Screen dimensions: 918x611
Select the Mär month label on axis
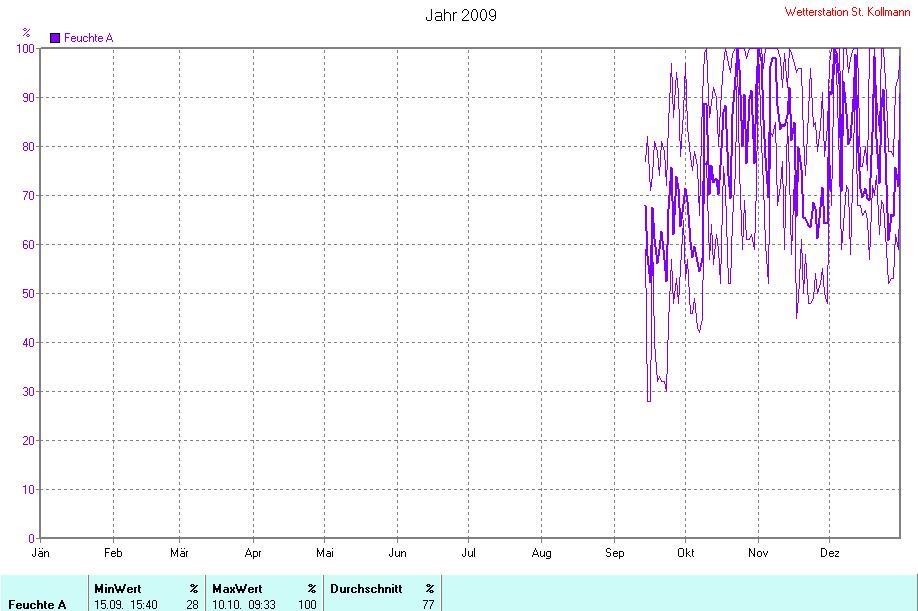coord(179,552)
